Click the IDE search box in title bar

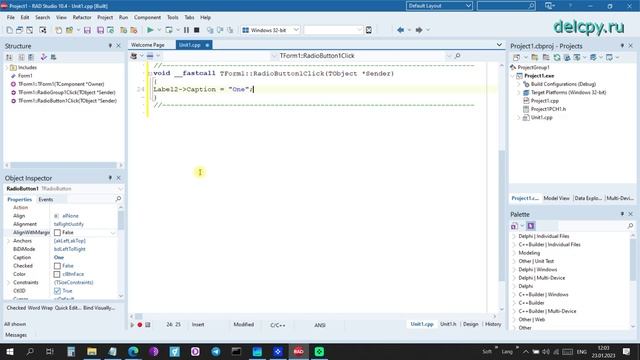coord(506,6)
